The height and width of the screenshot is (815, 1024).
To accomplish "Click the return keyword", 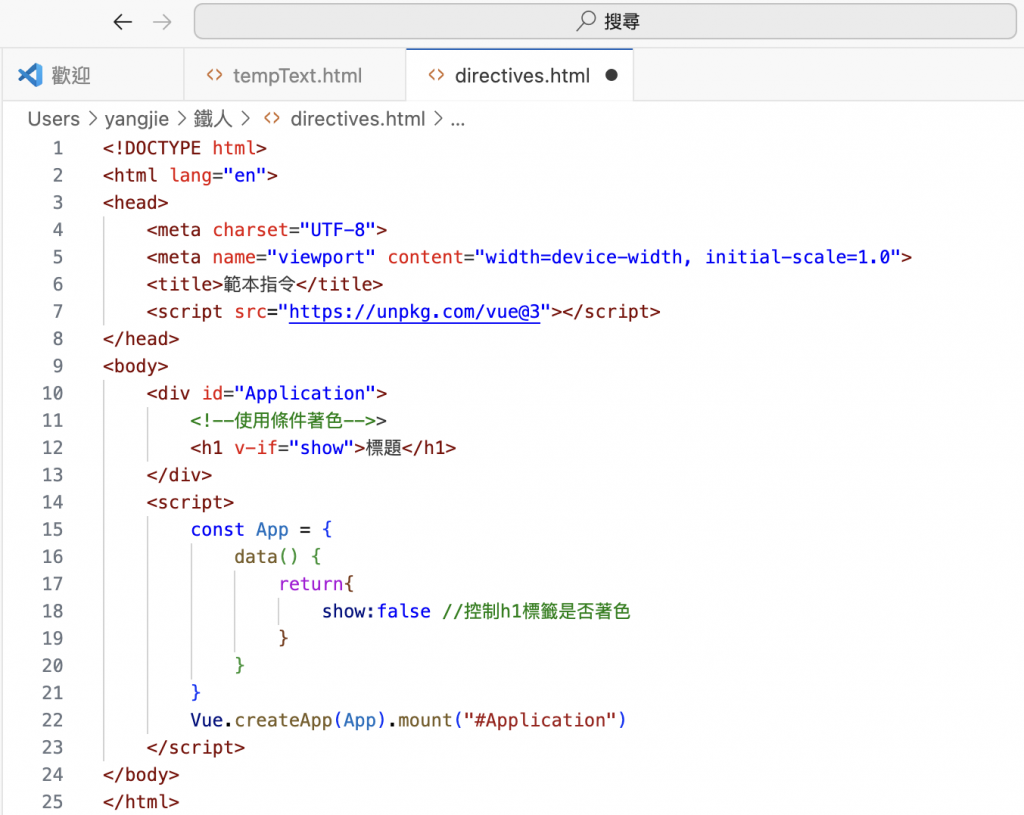I will (x=311, y=584).
